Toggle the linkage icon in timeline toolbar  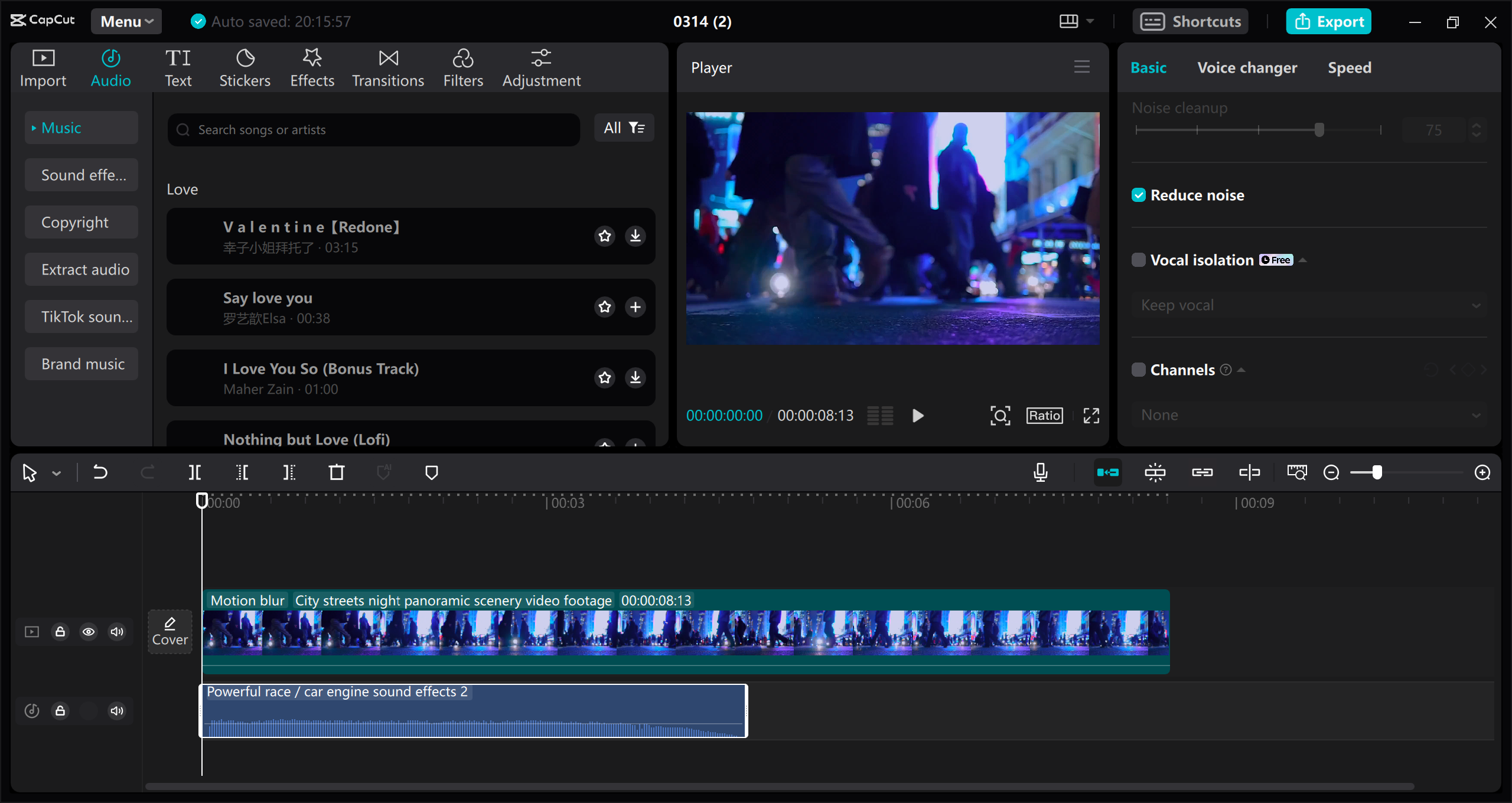[1203, 472]
